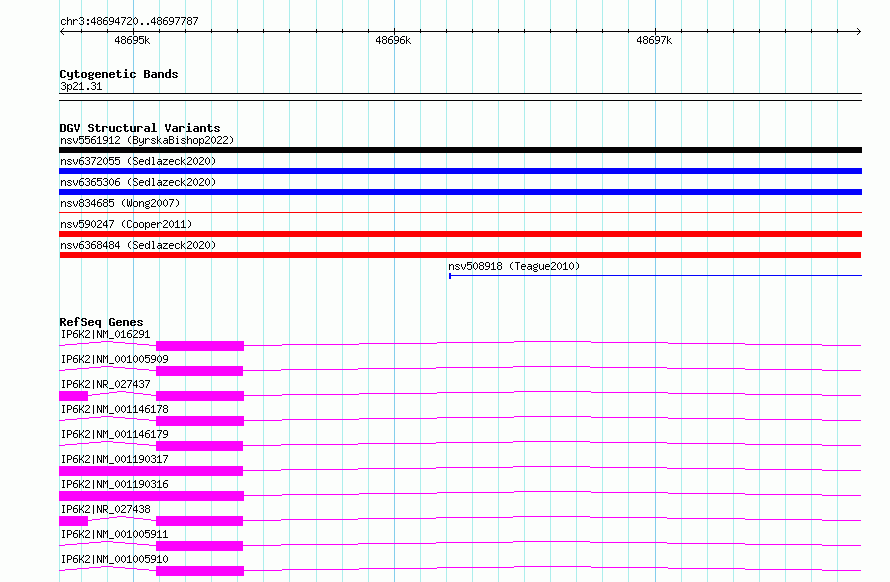Select the small left exon of IP6K2|NR_027437
Image resolution: width=890 pixels, height=582 pixels.
click(73, 396)
